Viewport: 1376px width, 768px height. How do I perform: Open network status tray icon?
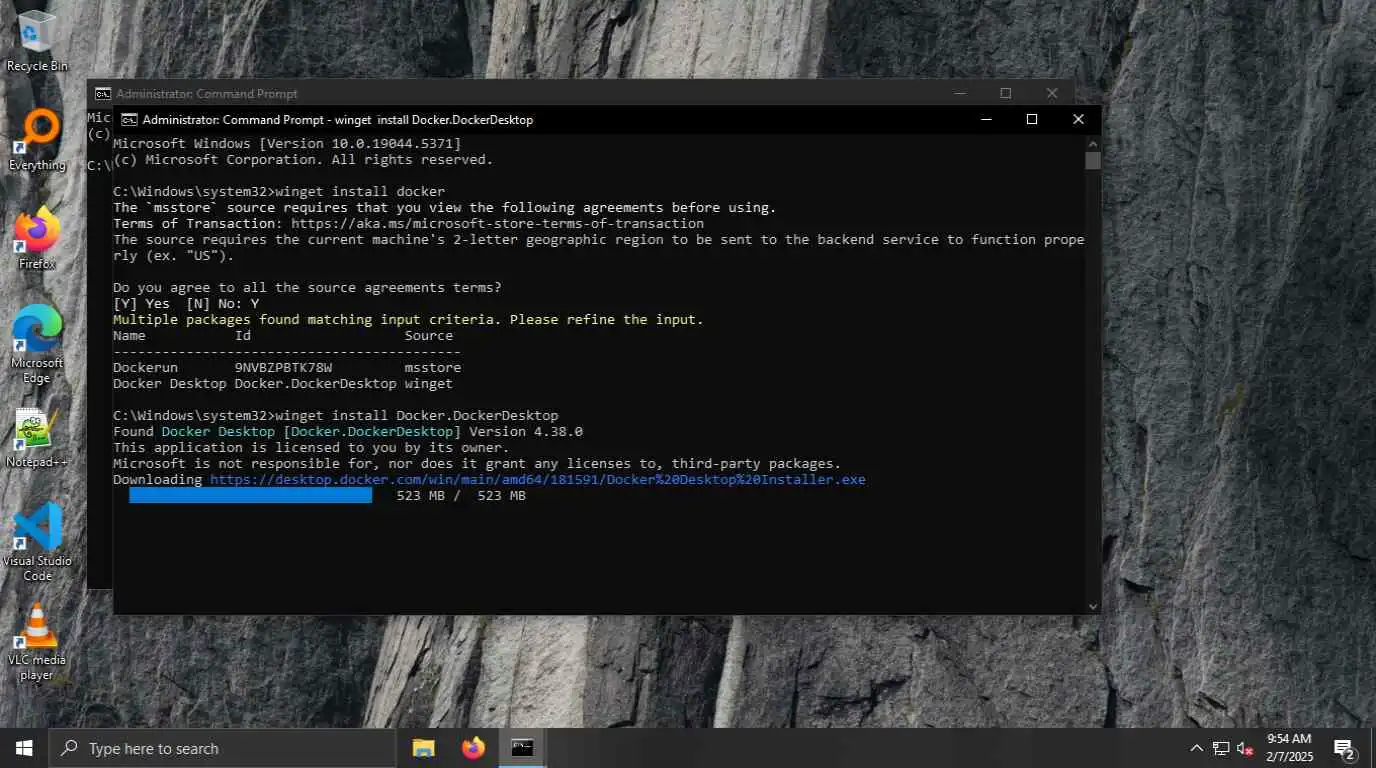tap(1221, 748)
